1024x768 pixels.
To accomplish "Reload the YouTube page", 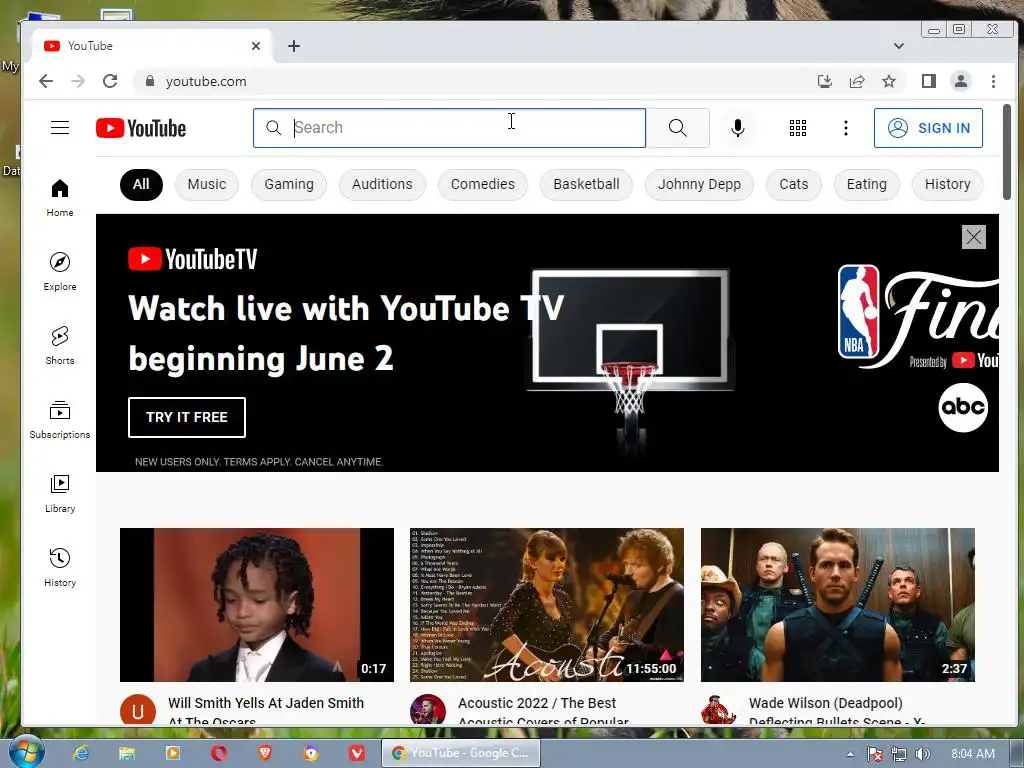I will [x=110, y=81].
